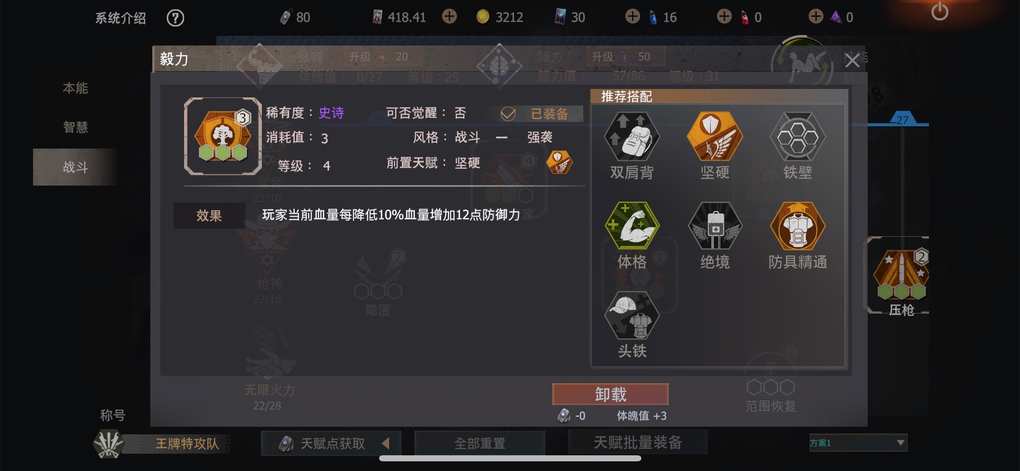Toggle the 已装备 equipped checkbox

click(508, 114)
